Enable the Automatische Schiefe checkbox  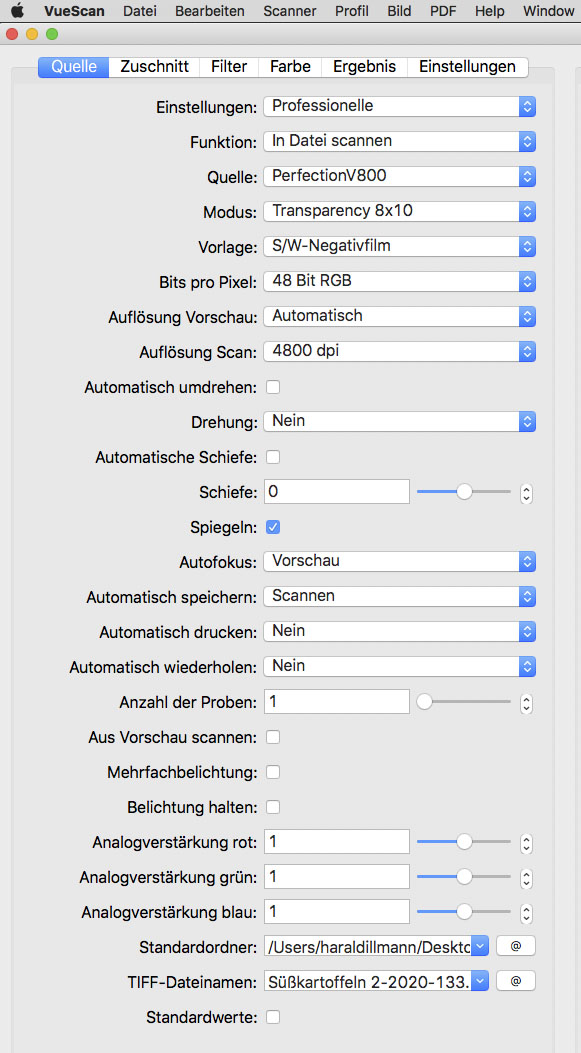(273, 457)
